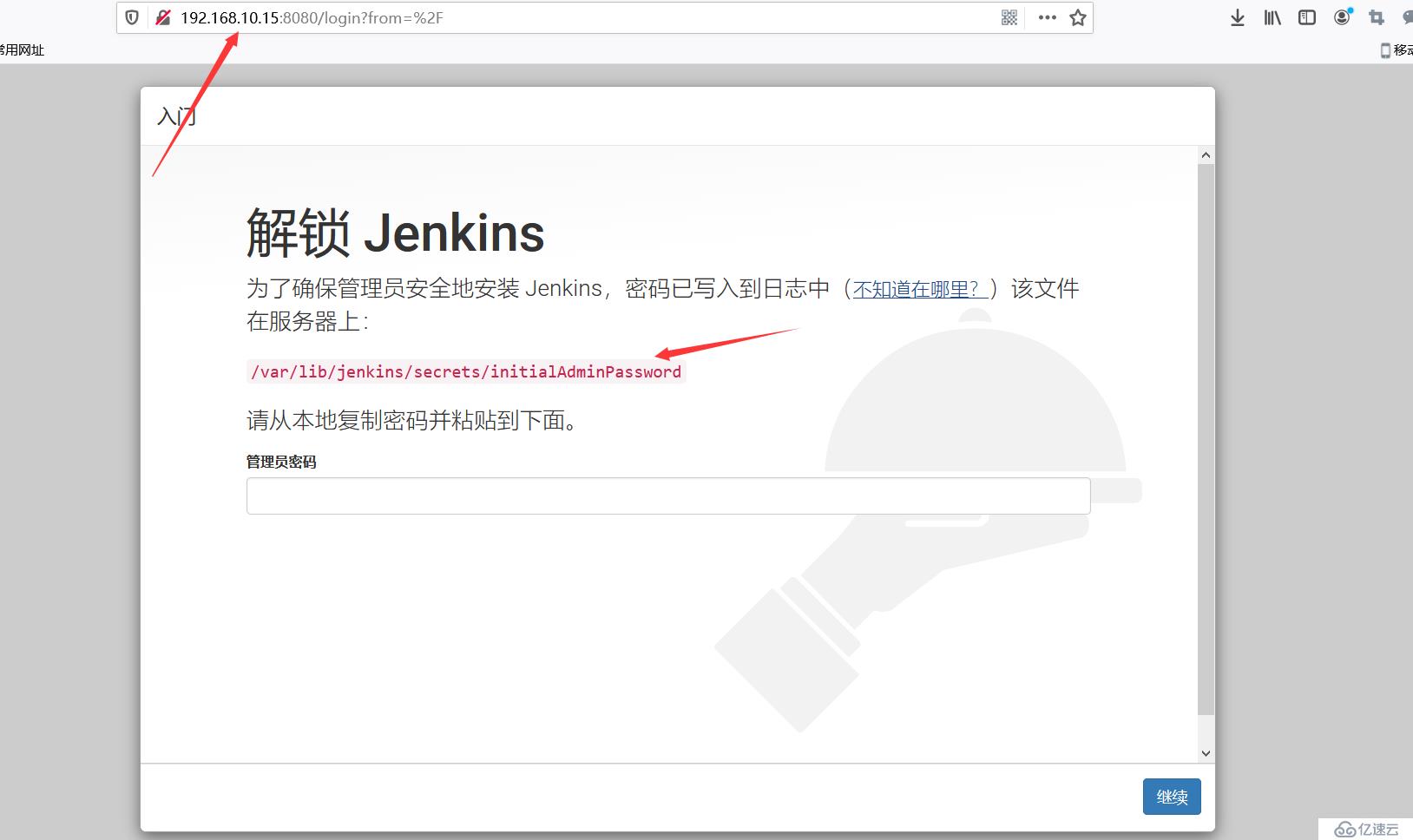Click the 继续 continue button

(1172, 797)
